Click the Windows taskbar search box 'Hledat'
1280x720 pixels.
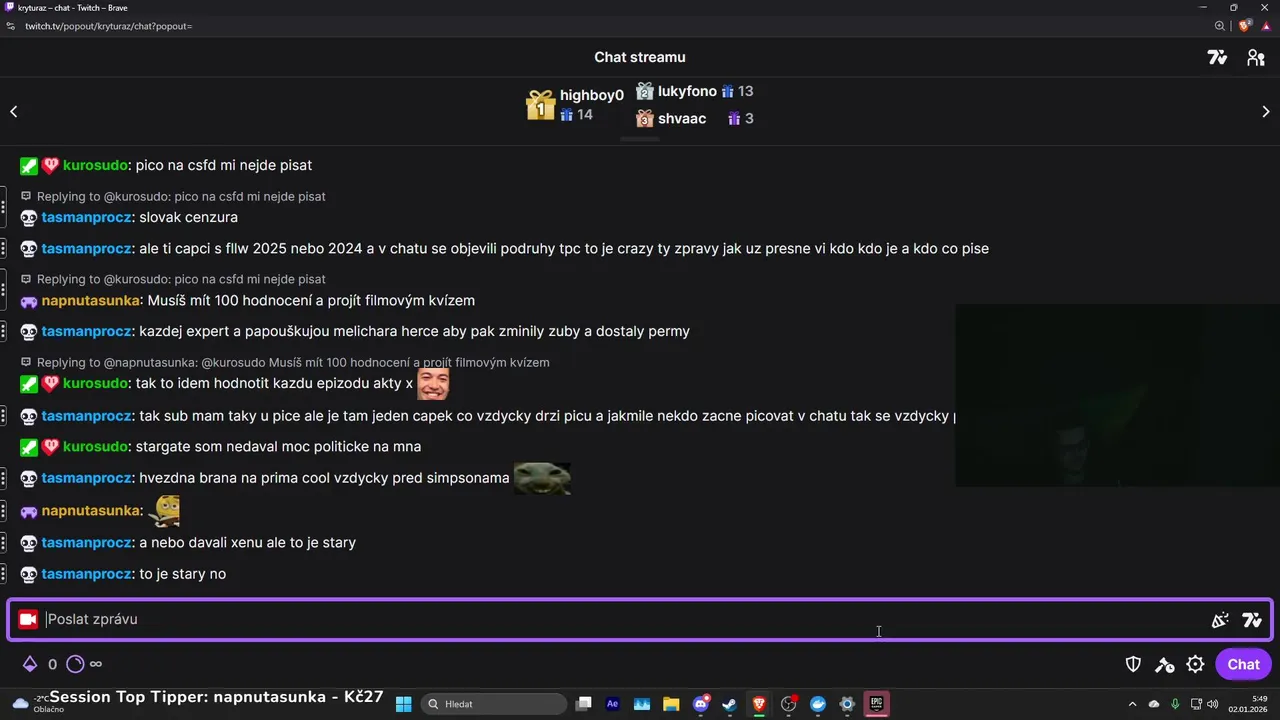tap(494, 704)
